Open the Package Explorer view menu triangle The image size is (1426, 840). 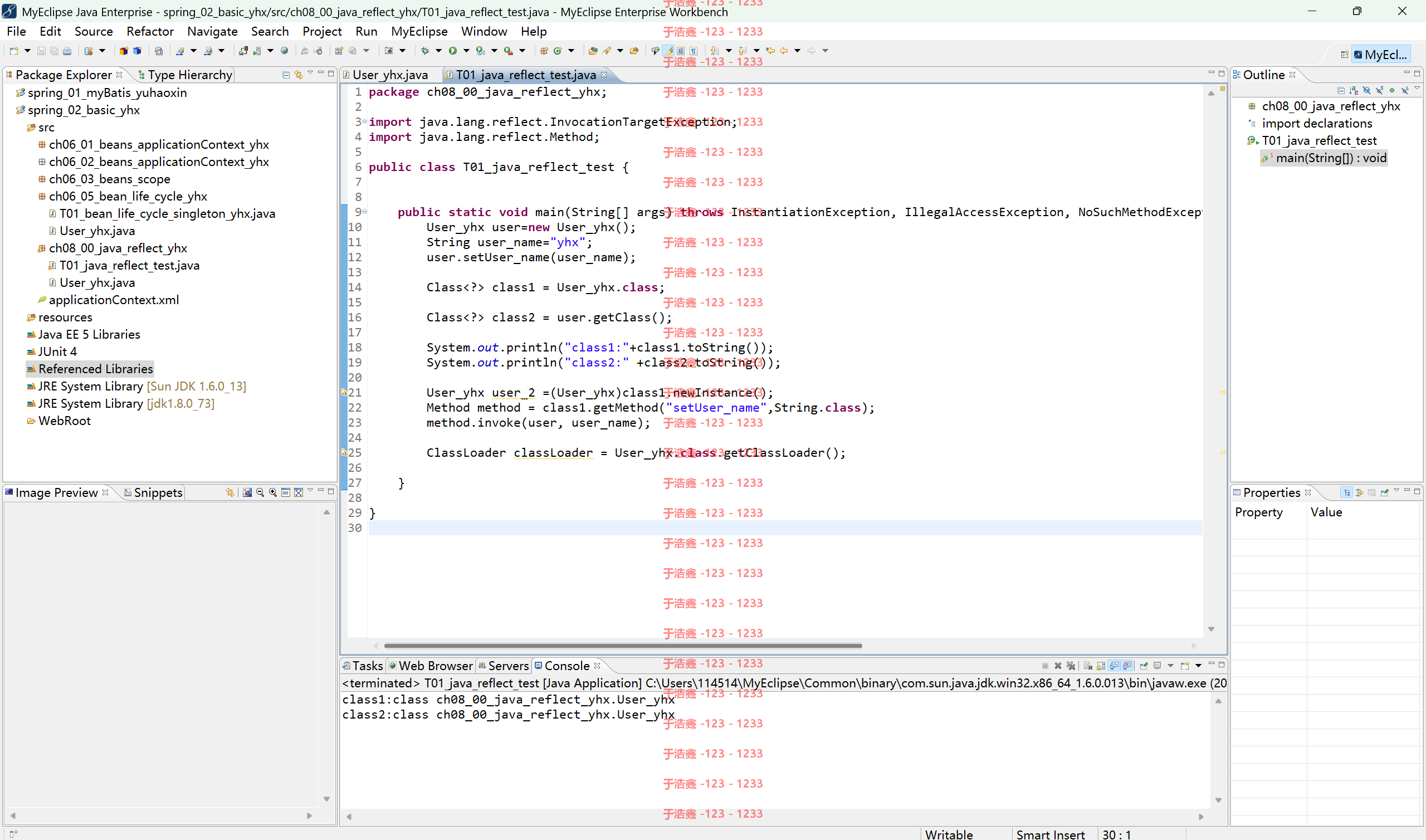[310, 73]
